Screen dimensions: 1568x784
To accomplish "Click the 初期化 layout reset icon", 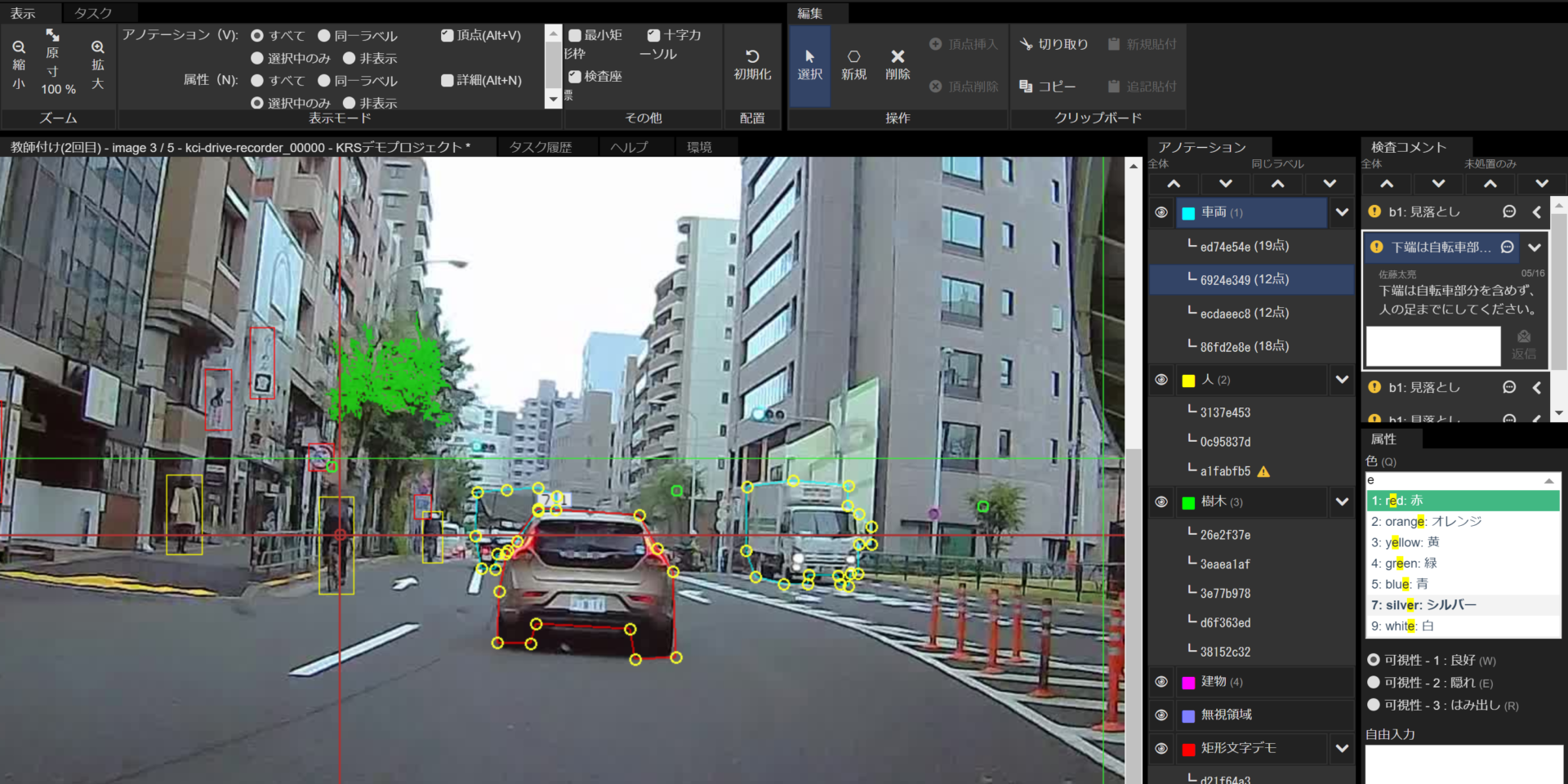I will 752,57.
